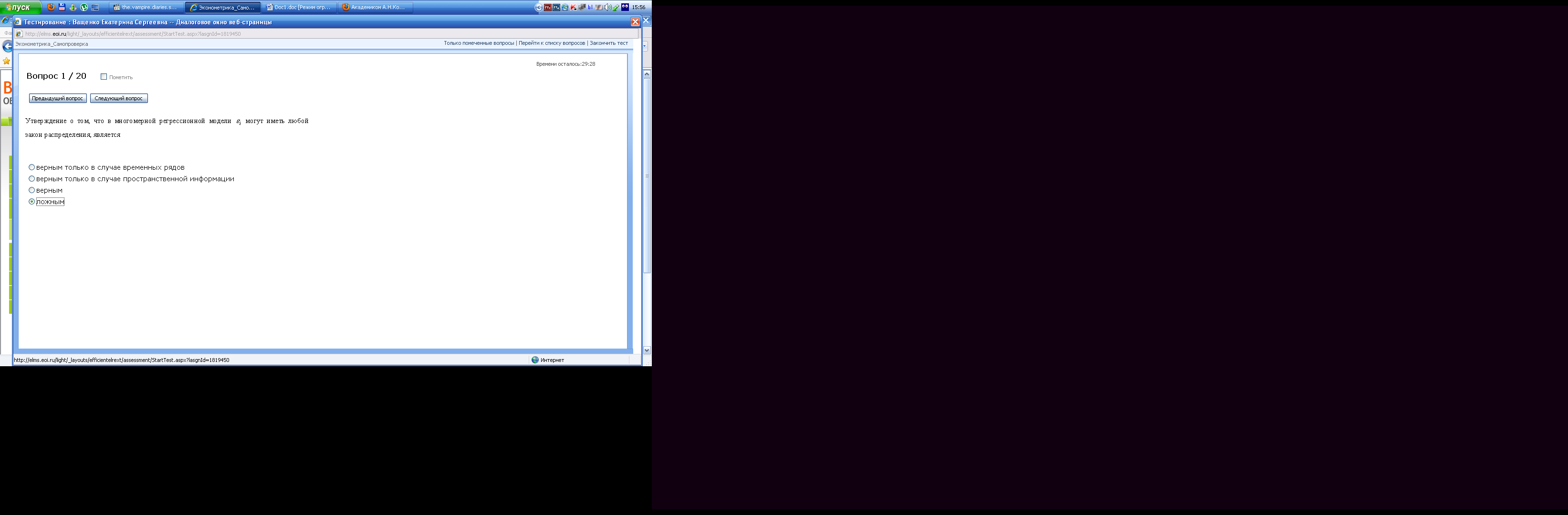Switch to Doc1.doc Word taskbar window
The height and width of the screenshot is (515, 1568).
click(299, 7)
